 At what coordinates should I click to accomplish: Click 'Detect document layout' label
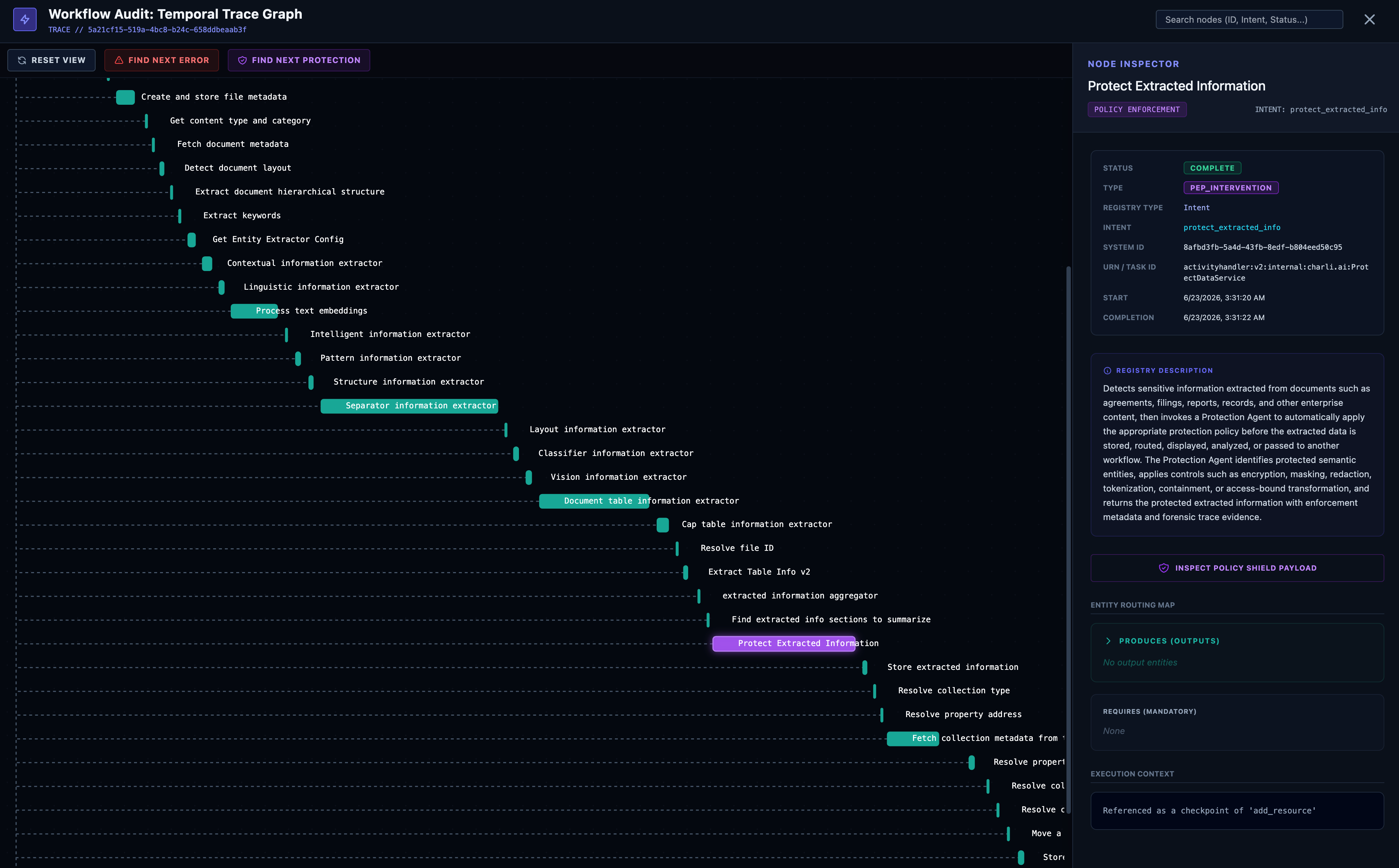238,168
